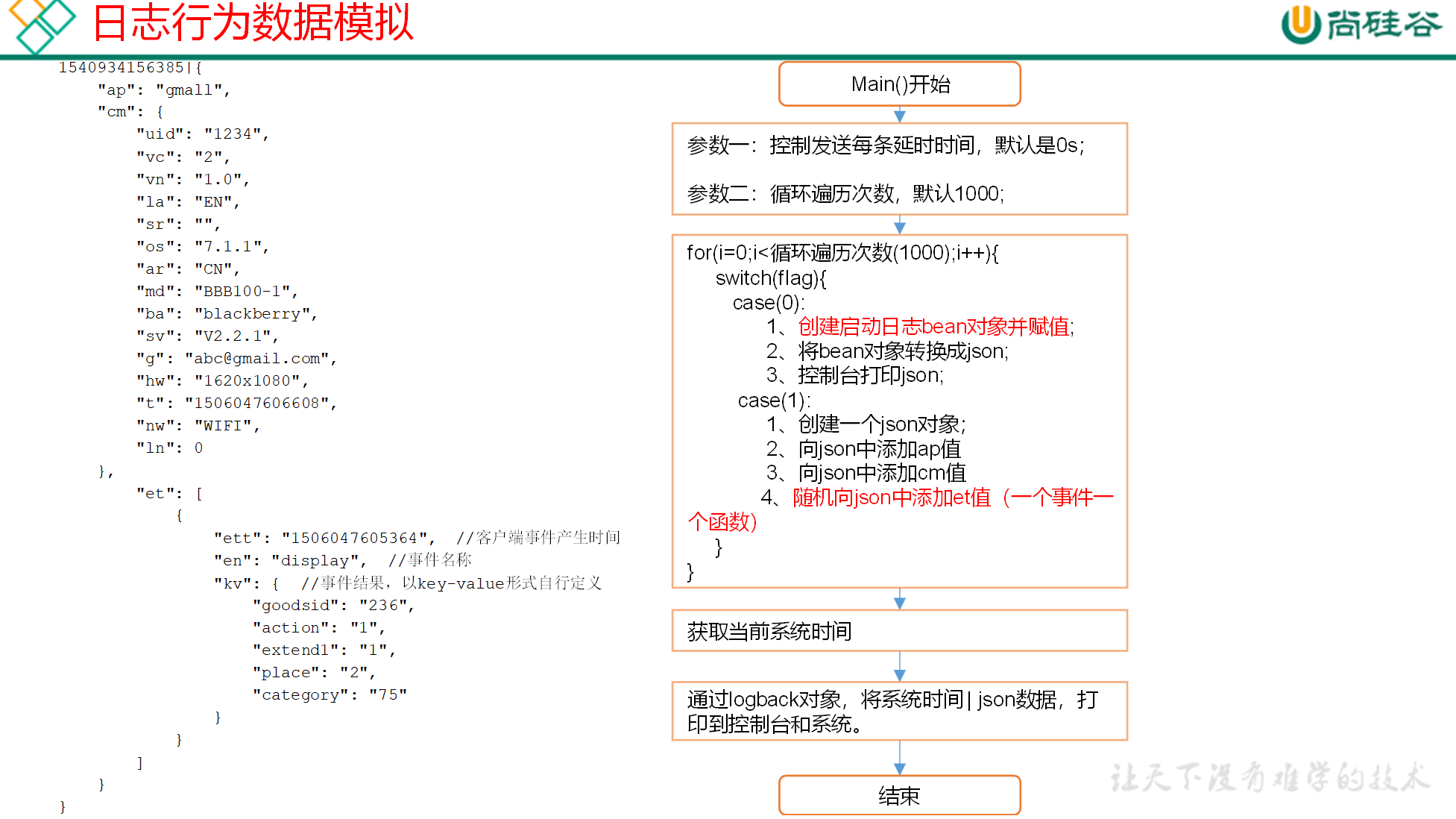Click the "en": "display" JSON line
Viewport: 1456px width, 819px height.
click(x=290, y=561)
